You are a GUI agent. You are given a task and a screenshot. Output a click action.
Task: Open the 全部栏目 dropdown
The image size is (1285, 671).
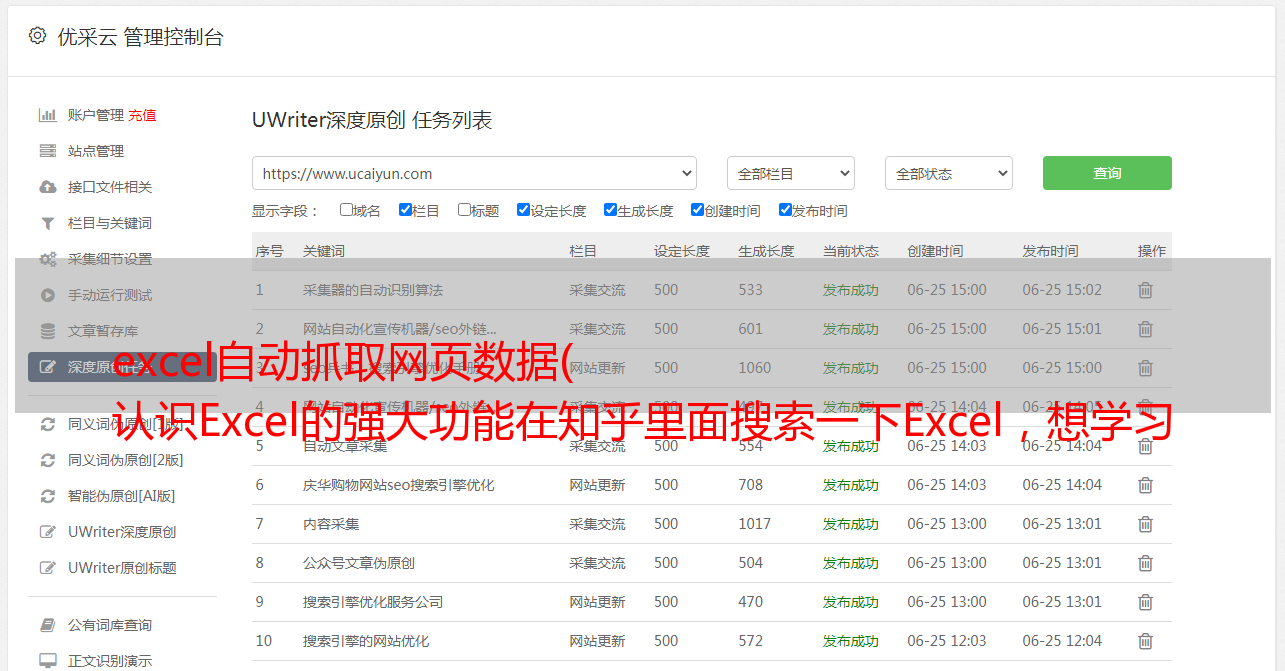pos(790,173)
